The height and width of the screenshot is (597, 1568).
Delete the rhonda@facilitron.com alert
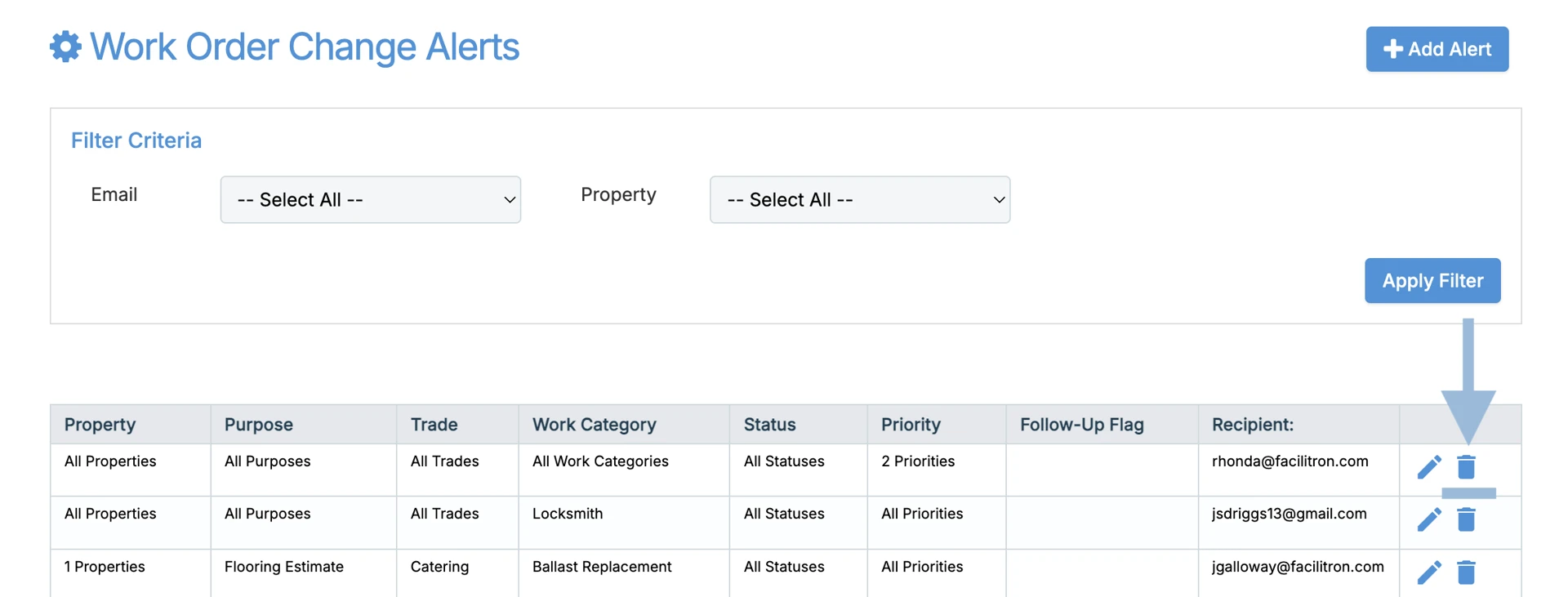1467,467
